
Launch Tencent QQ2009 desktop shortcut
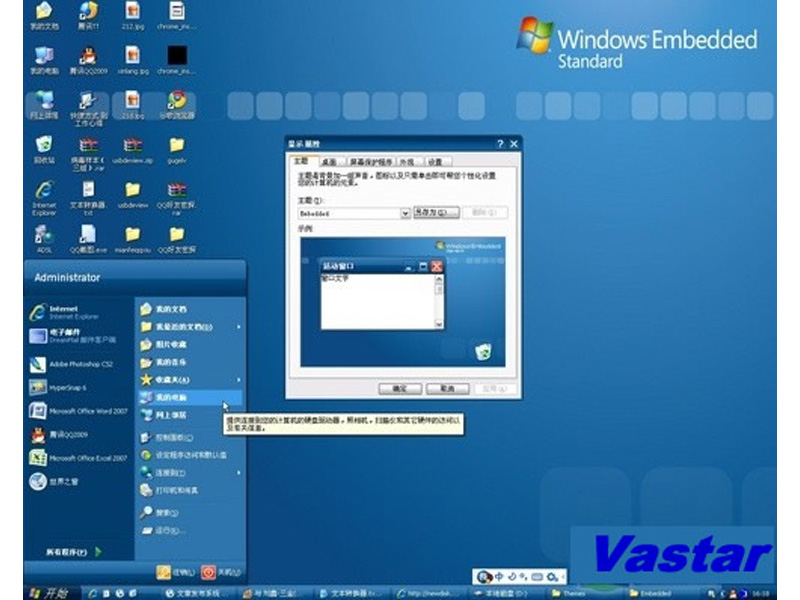pyautogui.click(x=88, y=61)
